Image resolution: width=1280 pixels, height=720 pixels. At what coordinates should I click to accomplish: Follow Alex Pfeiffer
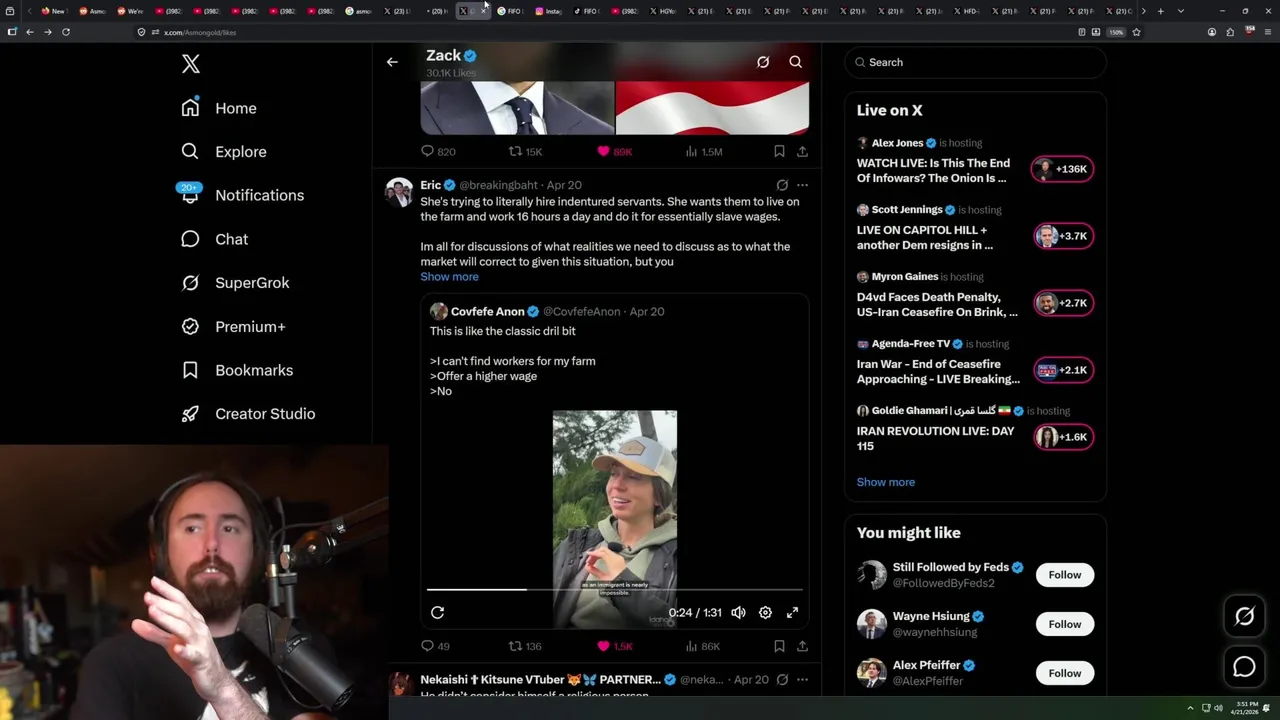(1065, 673)
